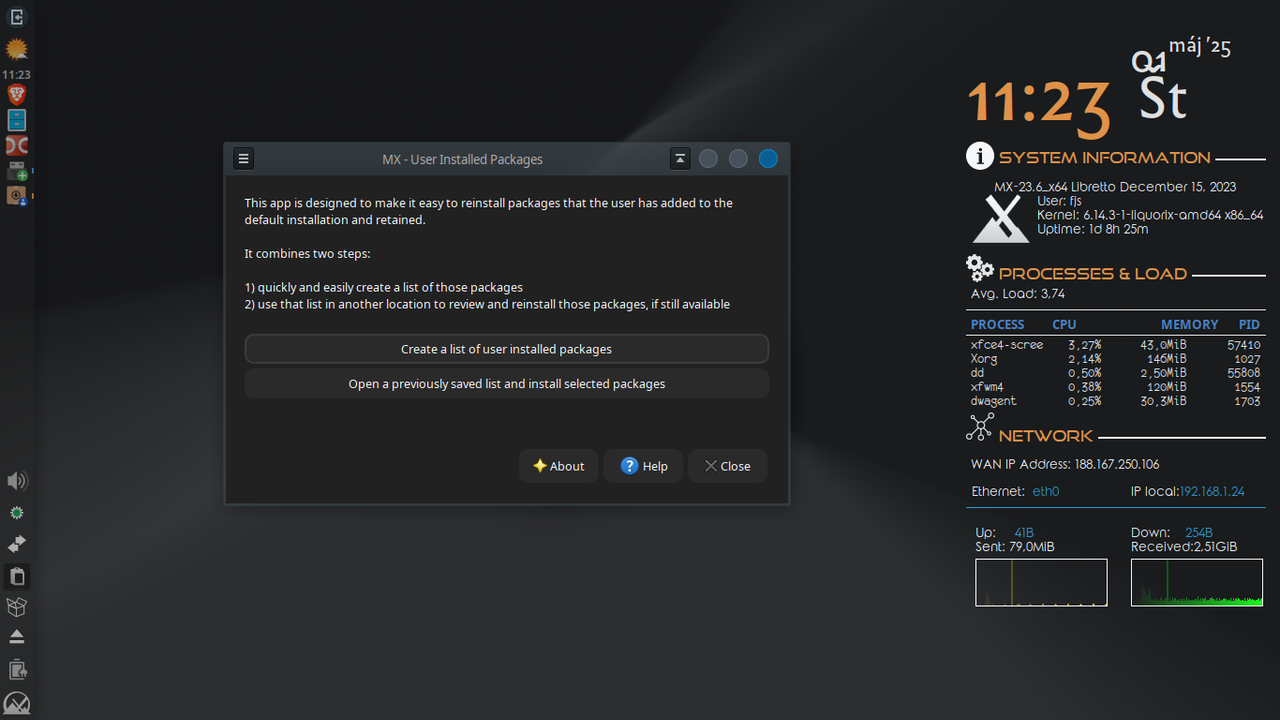Select the xfwm4 process name
Screen dimensions: 1280x720
pyautogui.click(x=987, y=387)
